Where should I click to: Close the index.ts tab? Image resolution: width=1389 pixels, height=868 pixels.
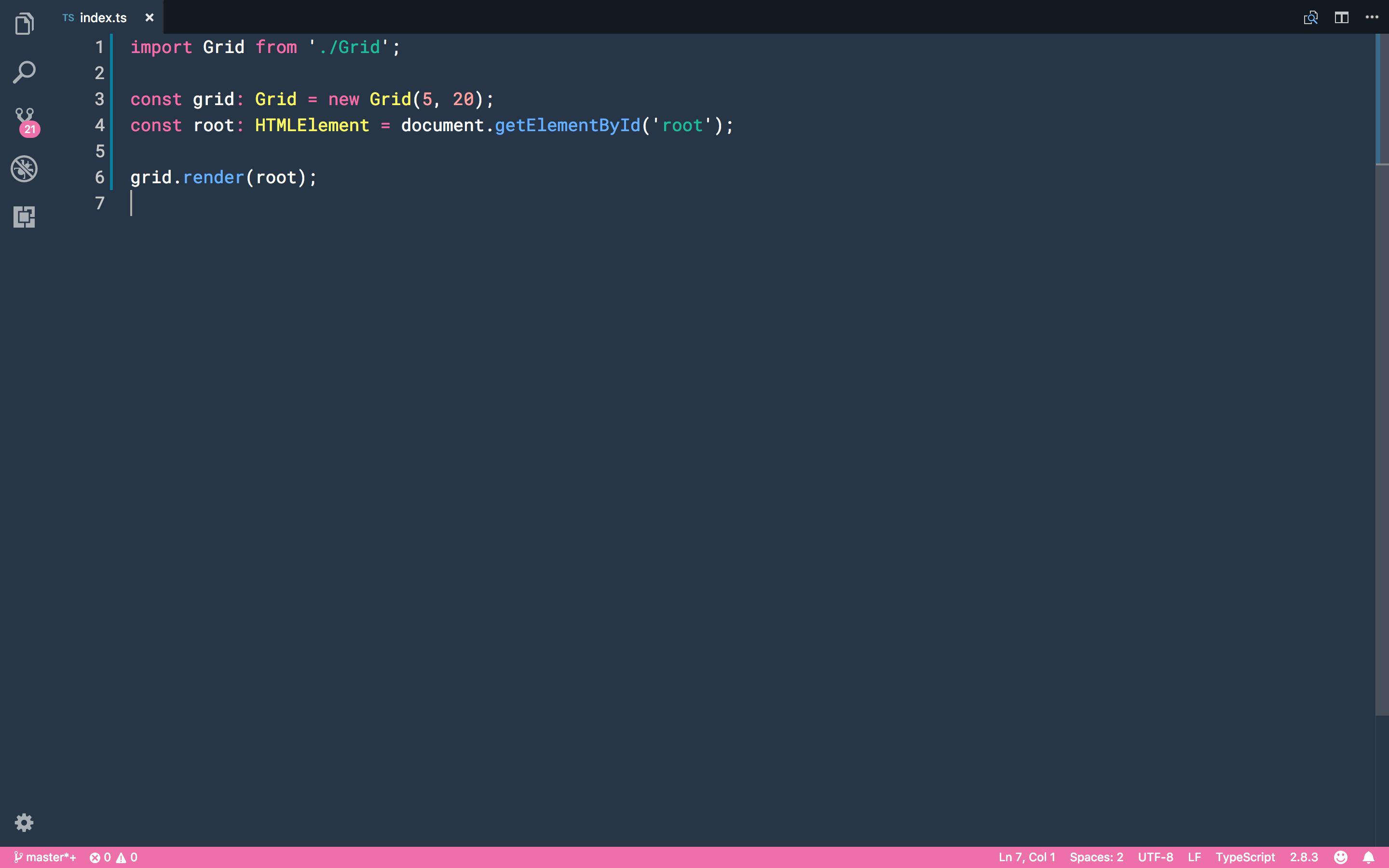click(x=149, y=18)
